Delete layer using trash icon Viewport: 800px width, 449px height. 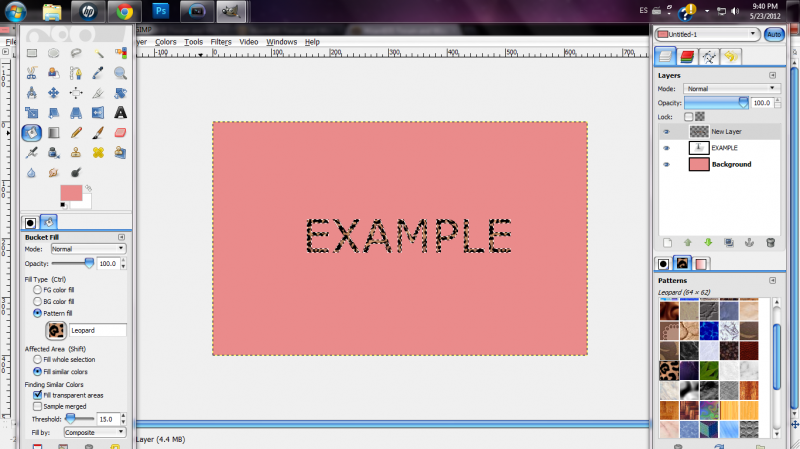point(770,243)
